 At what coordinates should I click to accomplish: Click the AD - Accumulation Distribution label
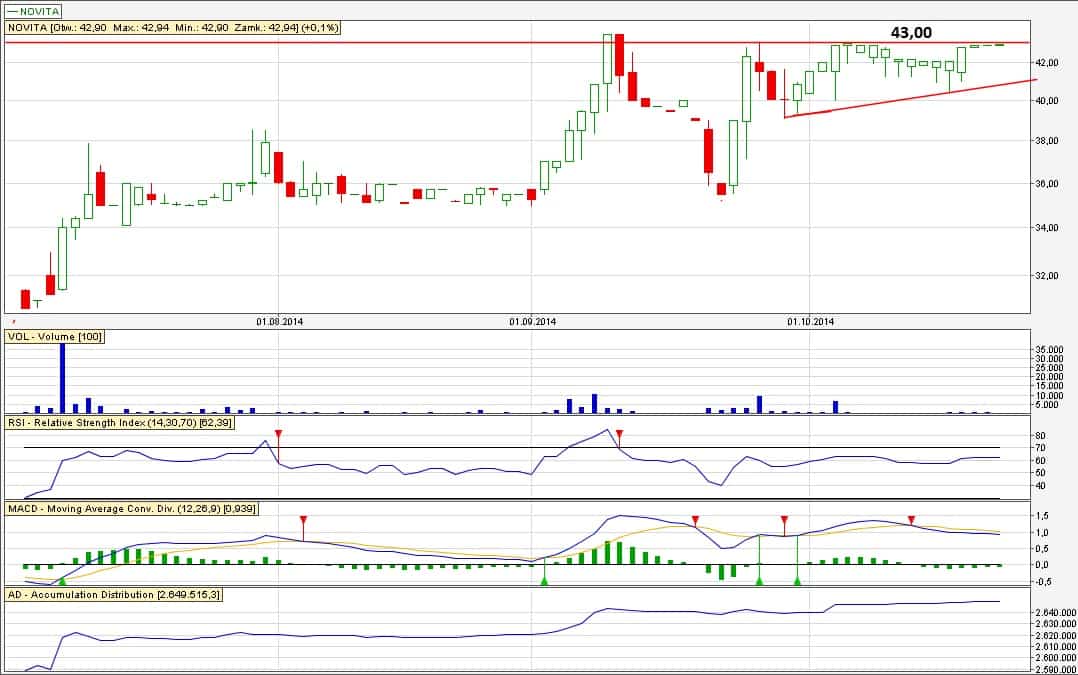coord(114,595)
